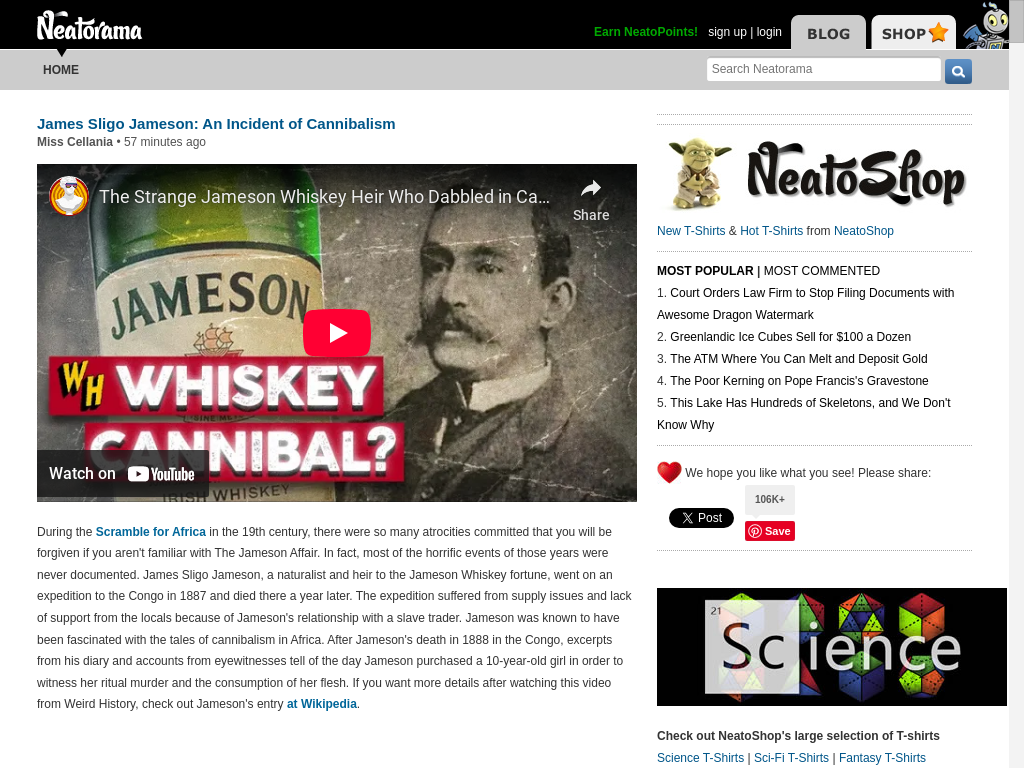Click the robot mascot icon
This screenshot has height=768, width=1024.
point(987,26)
